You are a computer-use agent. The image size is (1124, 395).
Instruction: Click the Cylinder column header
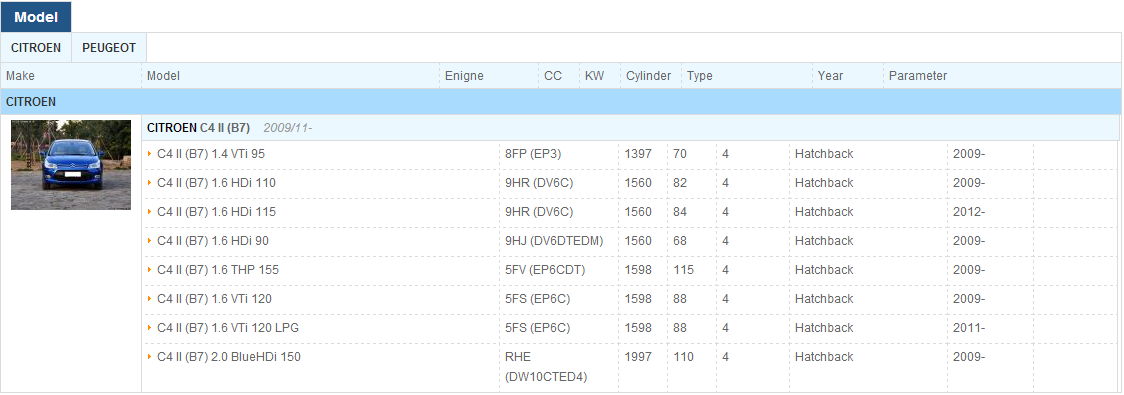(649, 75)
